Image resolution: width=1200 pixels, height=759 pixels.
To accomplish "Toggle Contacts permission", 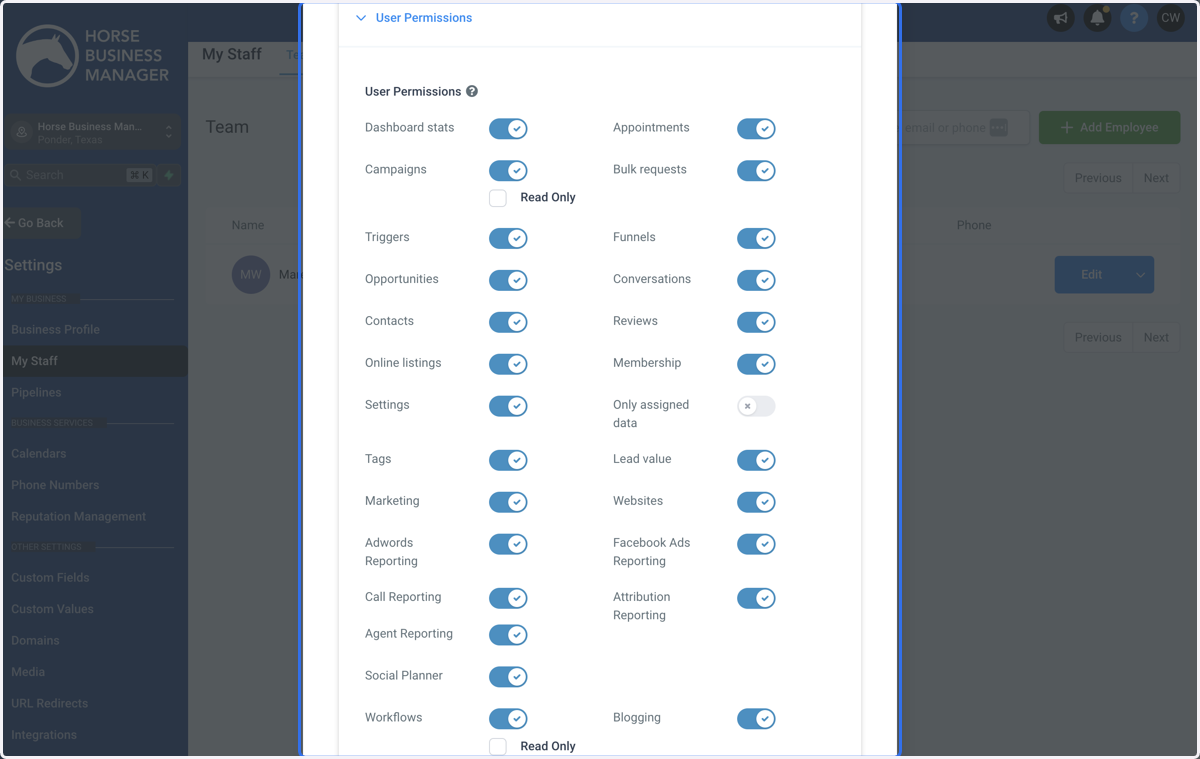I will pyautogui.click(x=508, y=323).
